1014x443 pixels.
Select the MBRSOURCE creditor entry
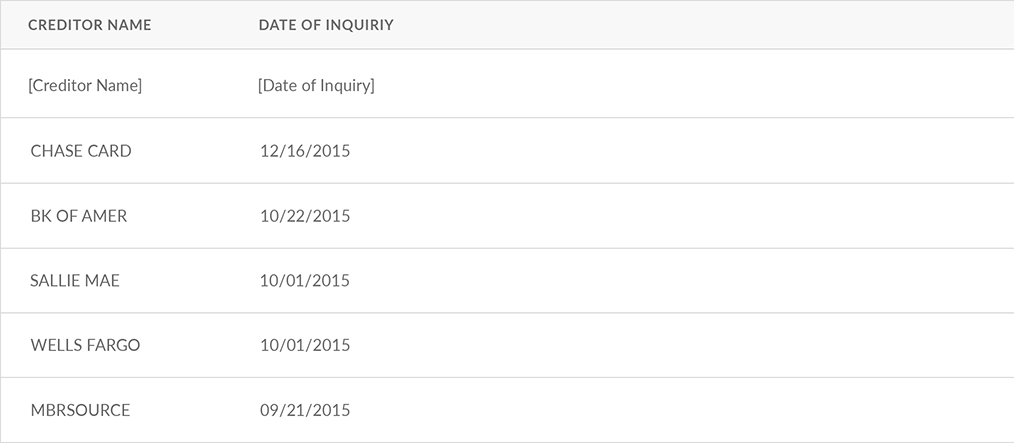(80, 411)
